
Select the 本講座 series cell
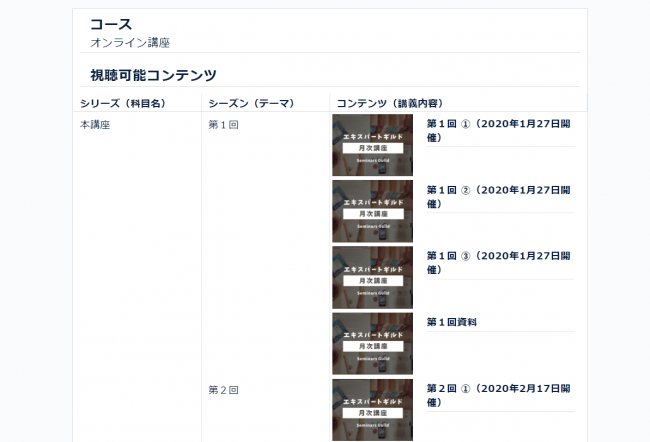click(x=95, y=125)
